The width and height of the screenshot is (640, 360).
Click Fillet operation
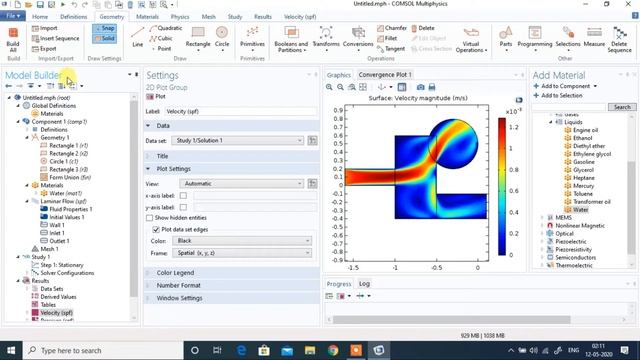pyautogui.click(x=387, y=38)
